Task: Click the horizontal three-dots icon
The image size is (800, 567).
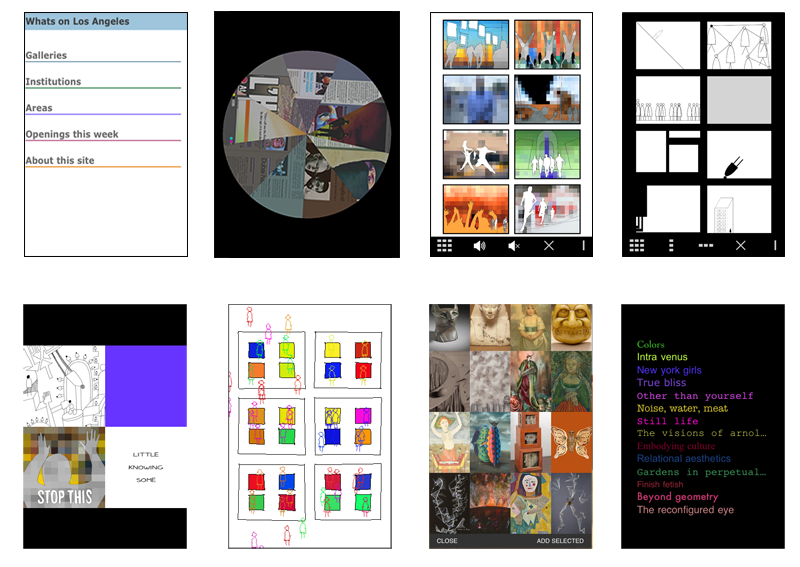Action: [705, 245]
